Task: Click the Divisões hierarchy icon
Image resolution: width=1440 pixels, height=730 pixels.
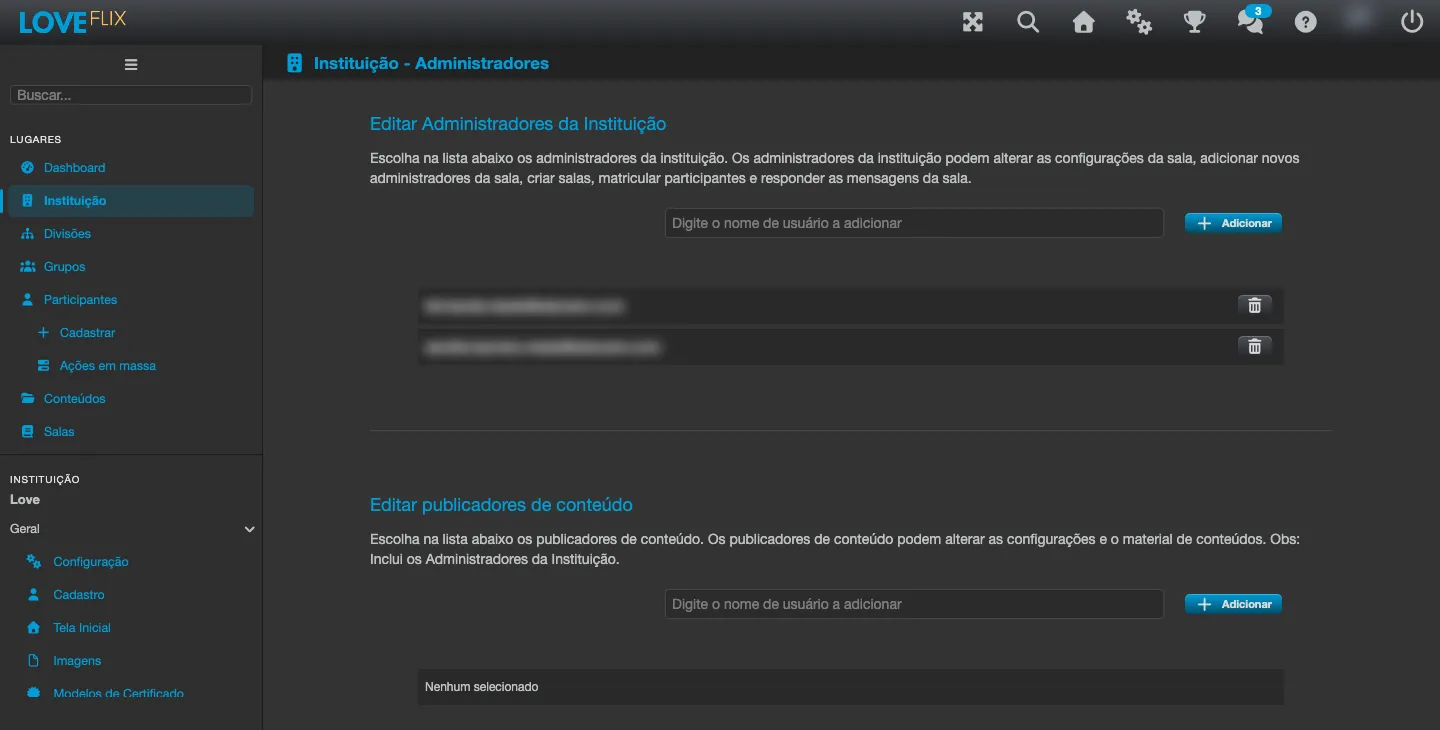Action: coord(28,234)
